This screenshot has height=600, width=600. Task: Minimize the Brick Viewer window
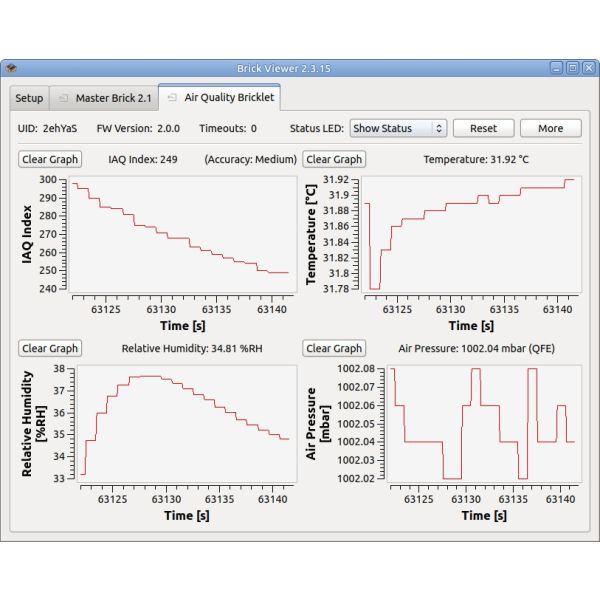click(x=556, y=68)
